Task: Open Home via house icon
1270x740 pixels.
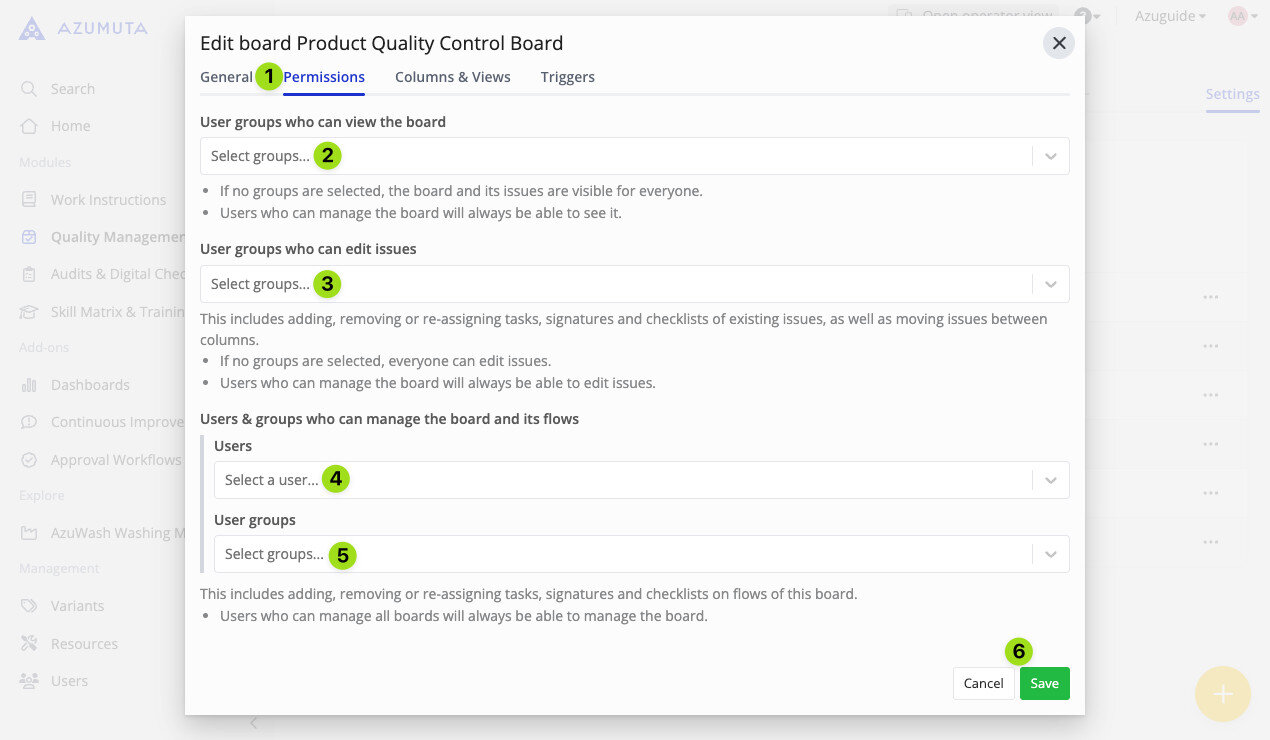Action: [x=29, y=126]
